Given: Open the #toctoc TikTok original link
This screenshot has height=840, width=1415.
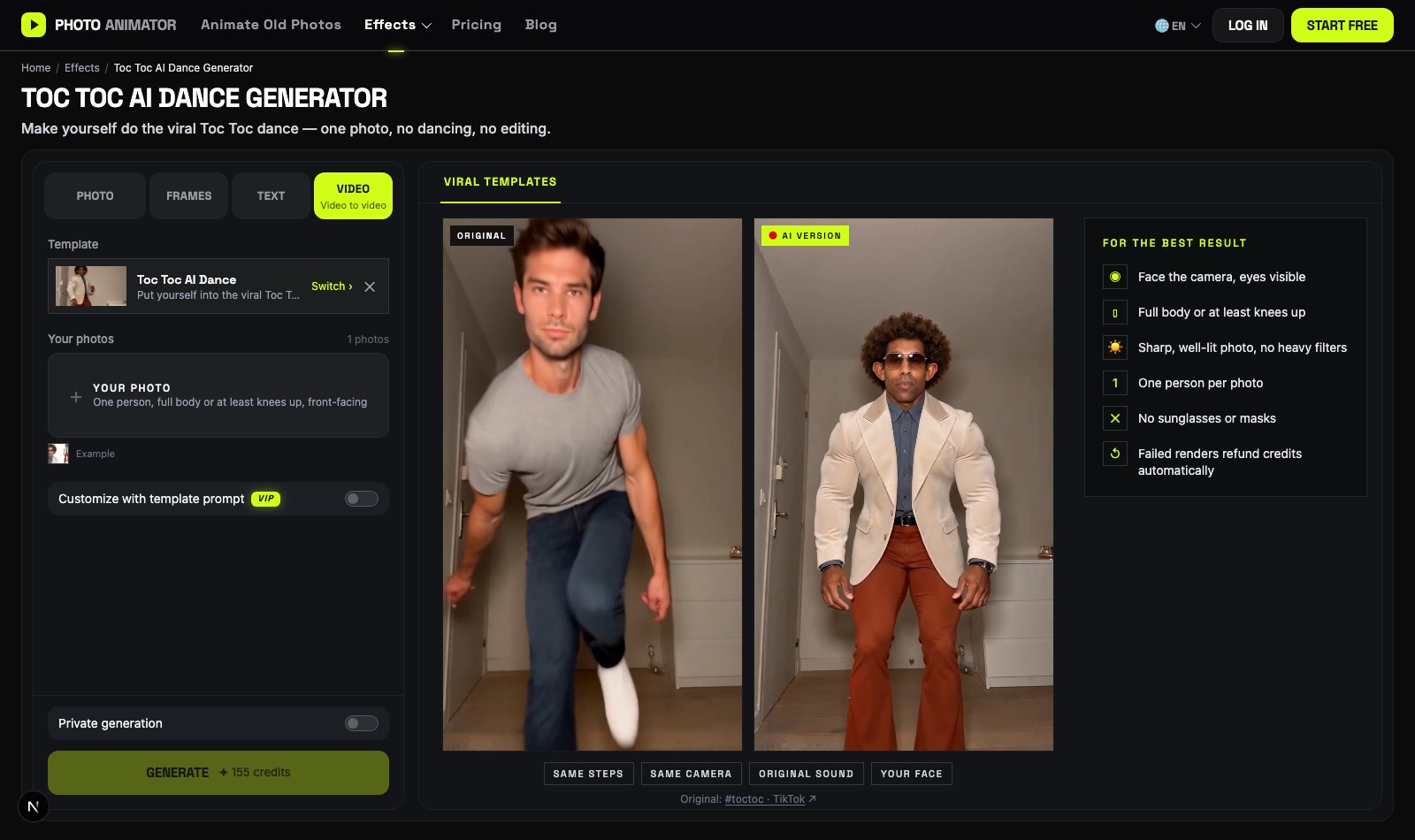Looking at the screenshot, I should [x=765, y=799].
